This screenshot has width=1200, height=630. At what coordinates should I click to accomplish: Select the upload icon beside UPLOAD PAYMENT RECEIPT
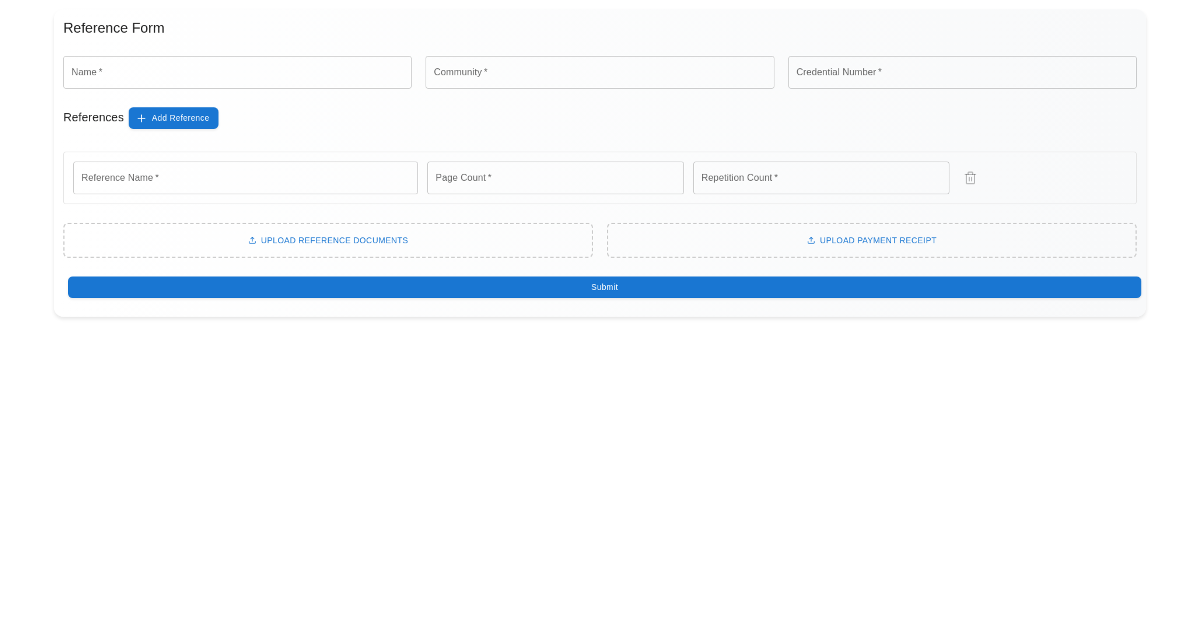pos(812,240)
